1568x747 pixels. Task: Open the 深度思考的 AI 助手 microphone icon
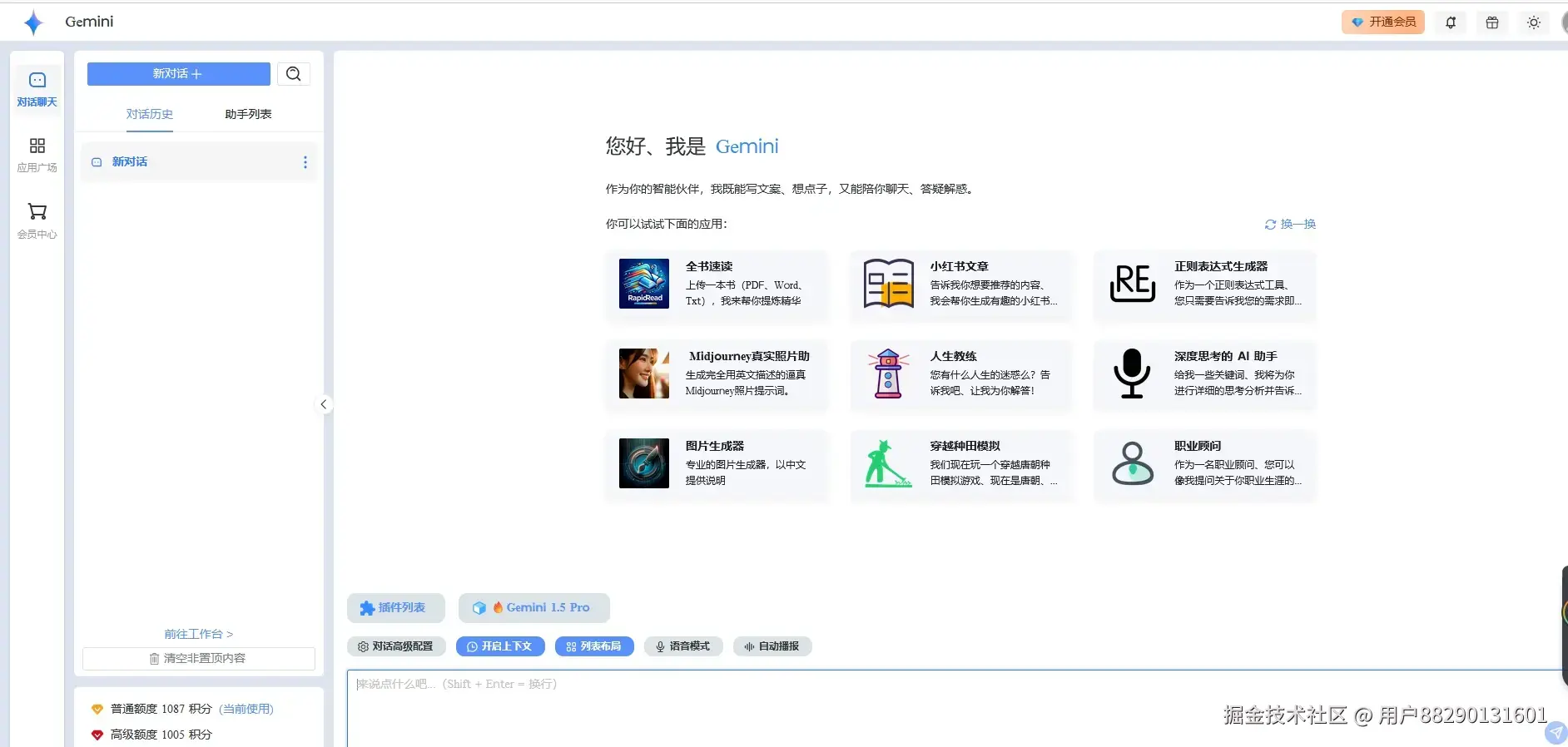[x=1132, y=373]
